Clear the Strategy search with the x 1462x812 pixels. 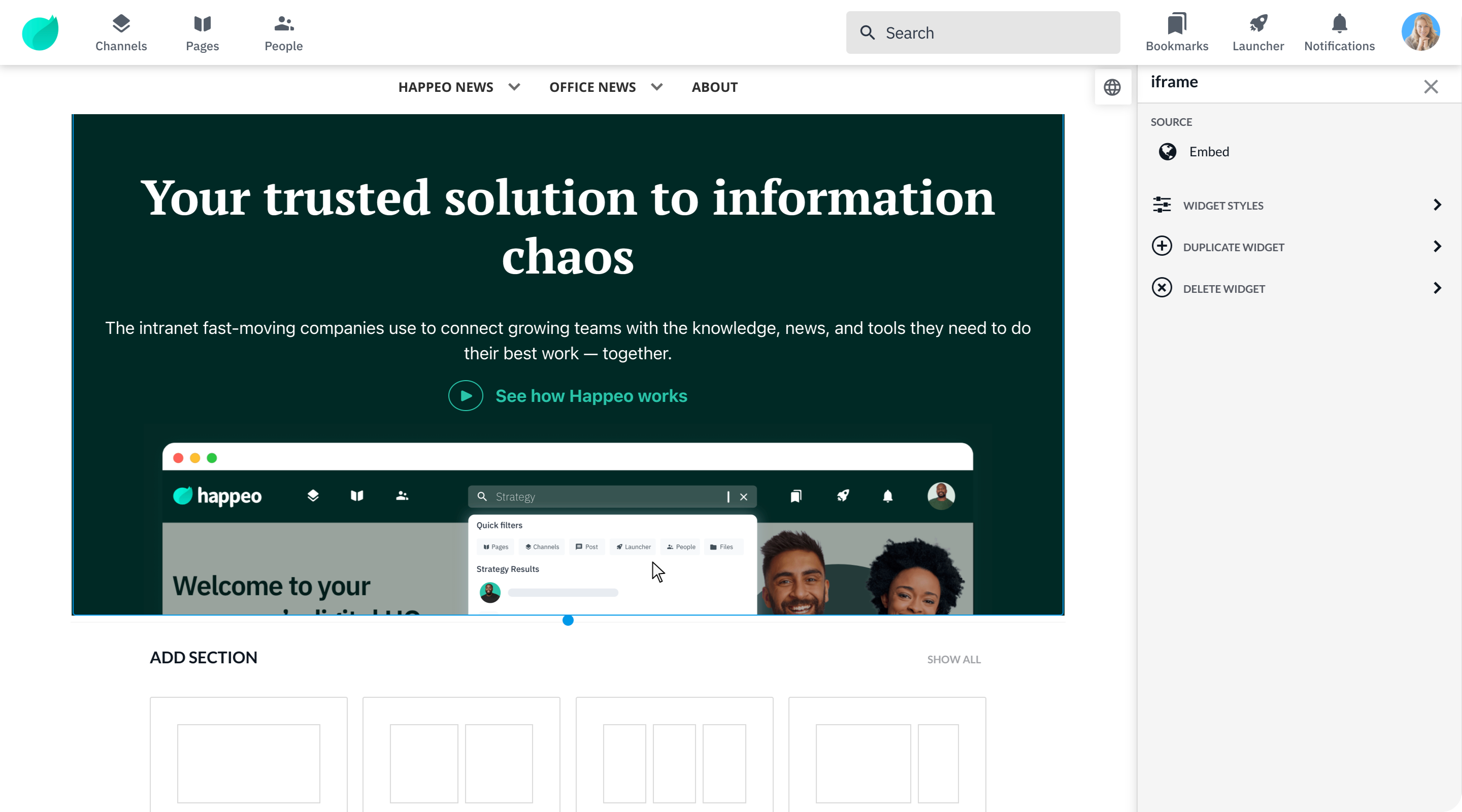pyautogui.click(x=743, y=496)
